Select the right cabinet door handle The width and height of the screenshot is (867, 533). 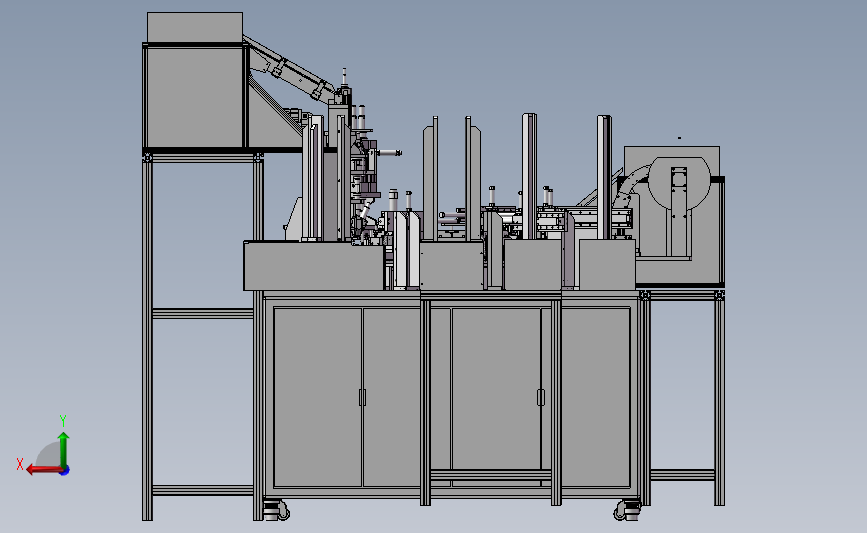coord(541,397)
